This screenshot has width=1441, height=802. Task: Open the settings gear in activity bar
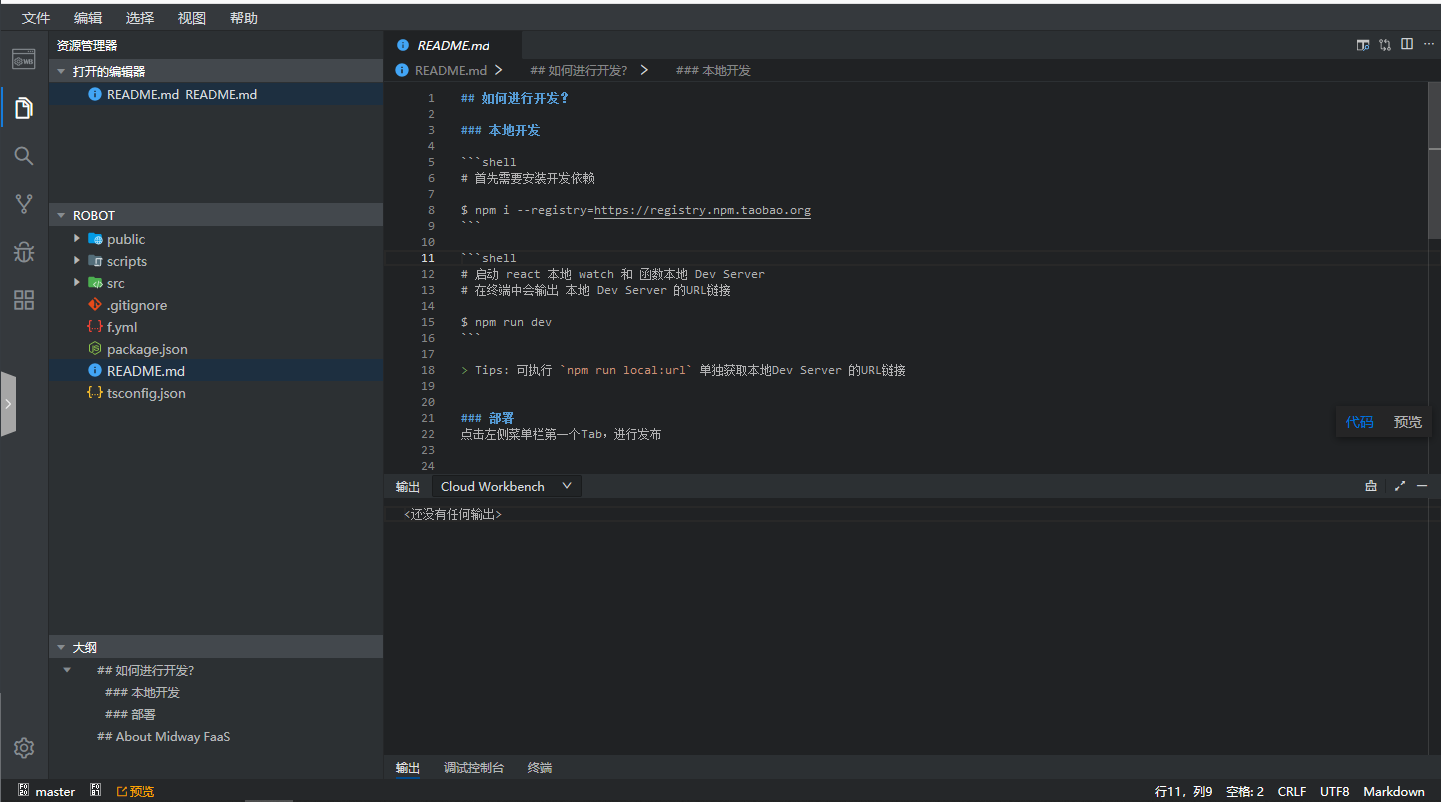[x=24, y=748]
